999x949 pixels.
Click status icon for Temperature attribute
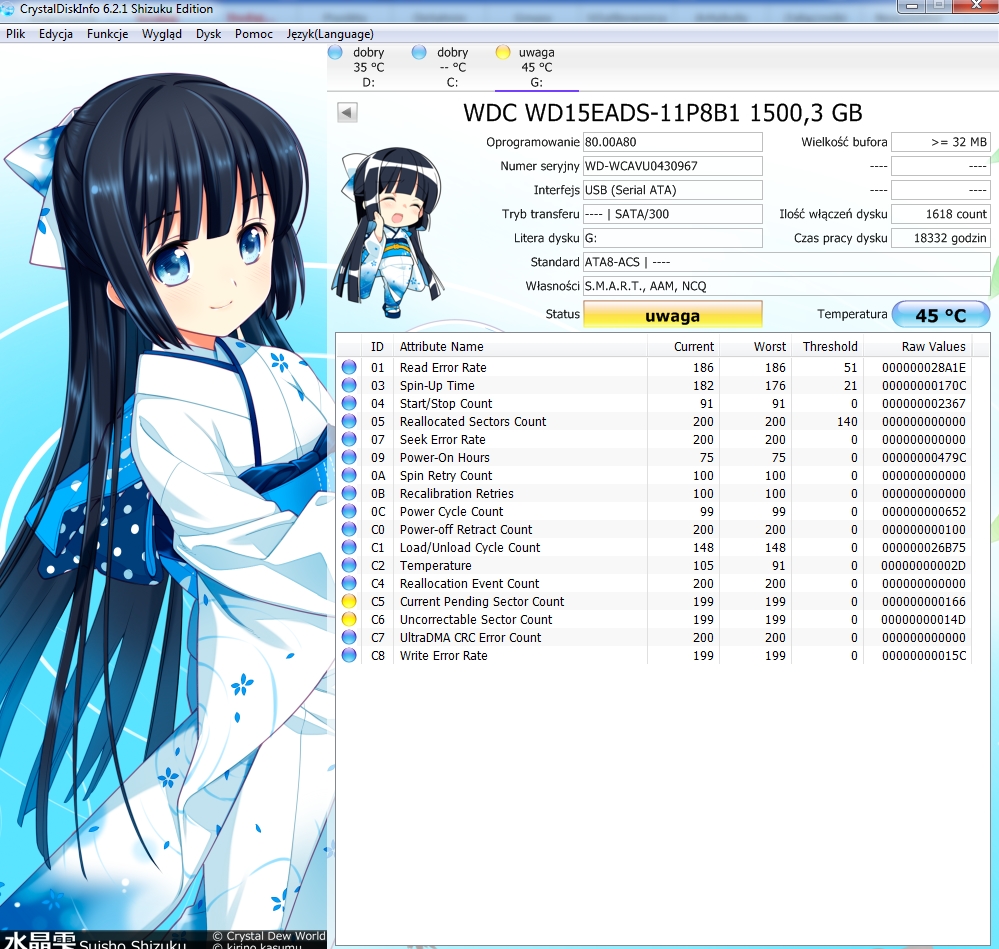coord(349,565)
